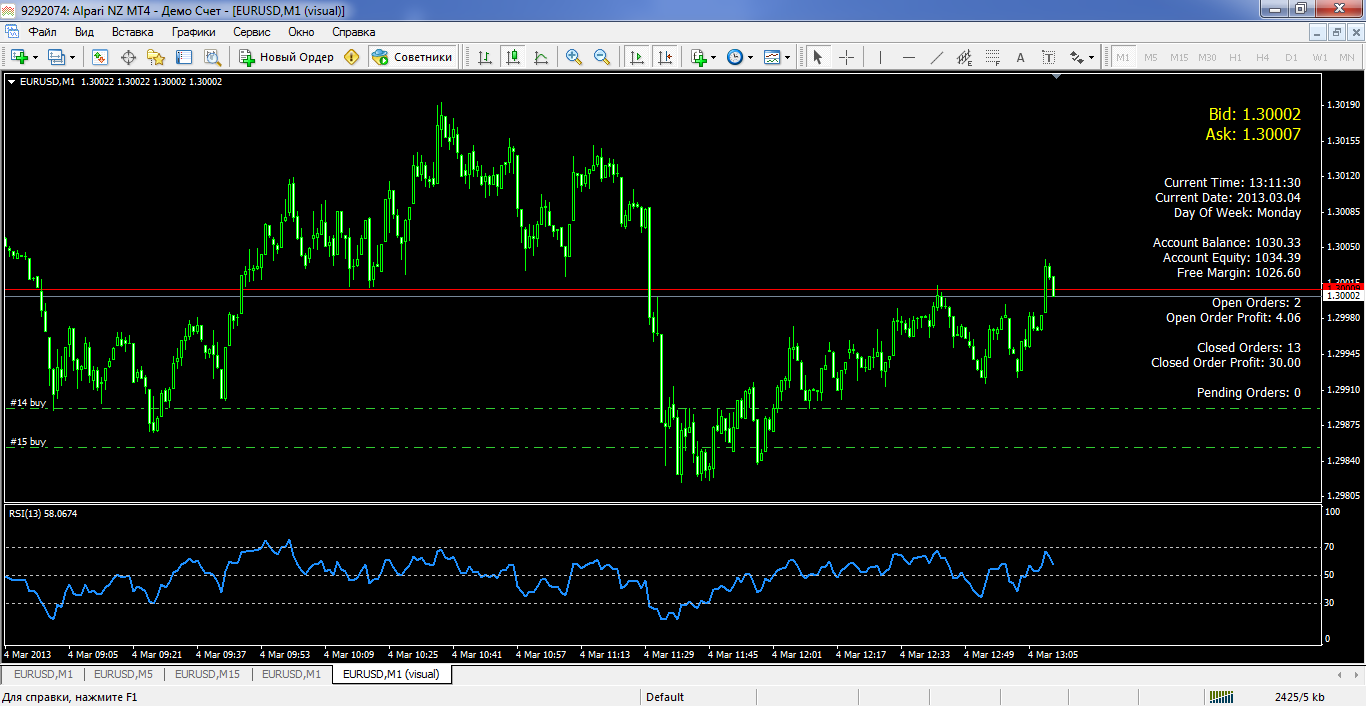Switch to the EURUSD,M5 chart tab
The height and width of the screenshot is (706, 1366).
point(123,674)
